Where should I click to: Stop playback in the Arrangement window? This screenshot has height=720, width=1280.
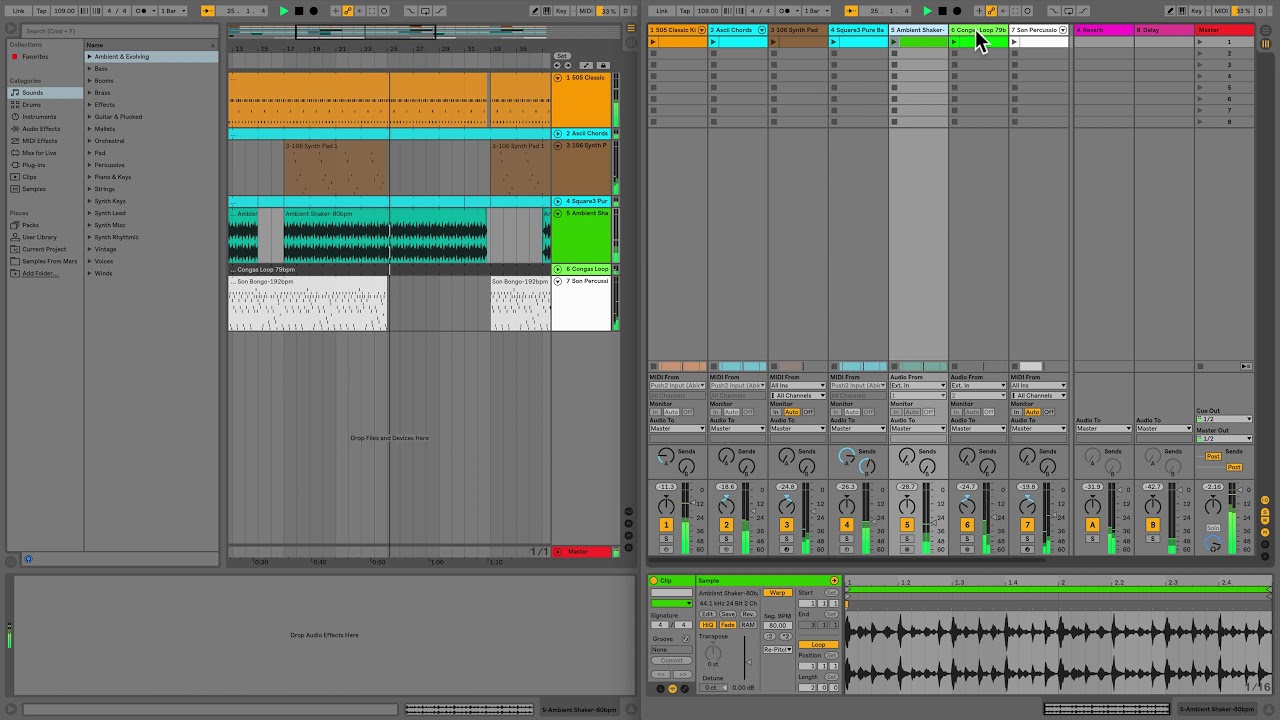298,11
